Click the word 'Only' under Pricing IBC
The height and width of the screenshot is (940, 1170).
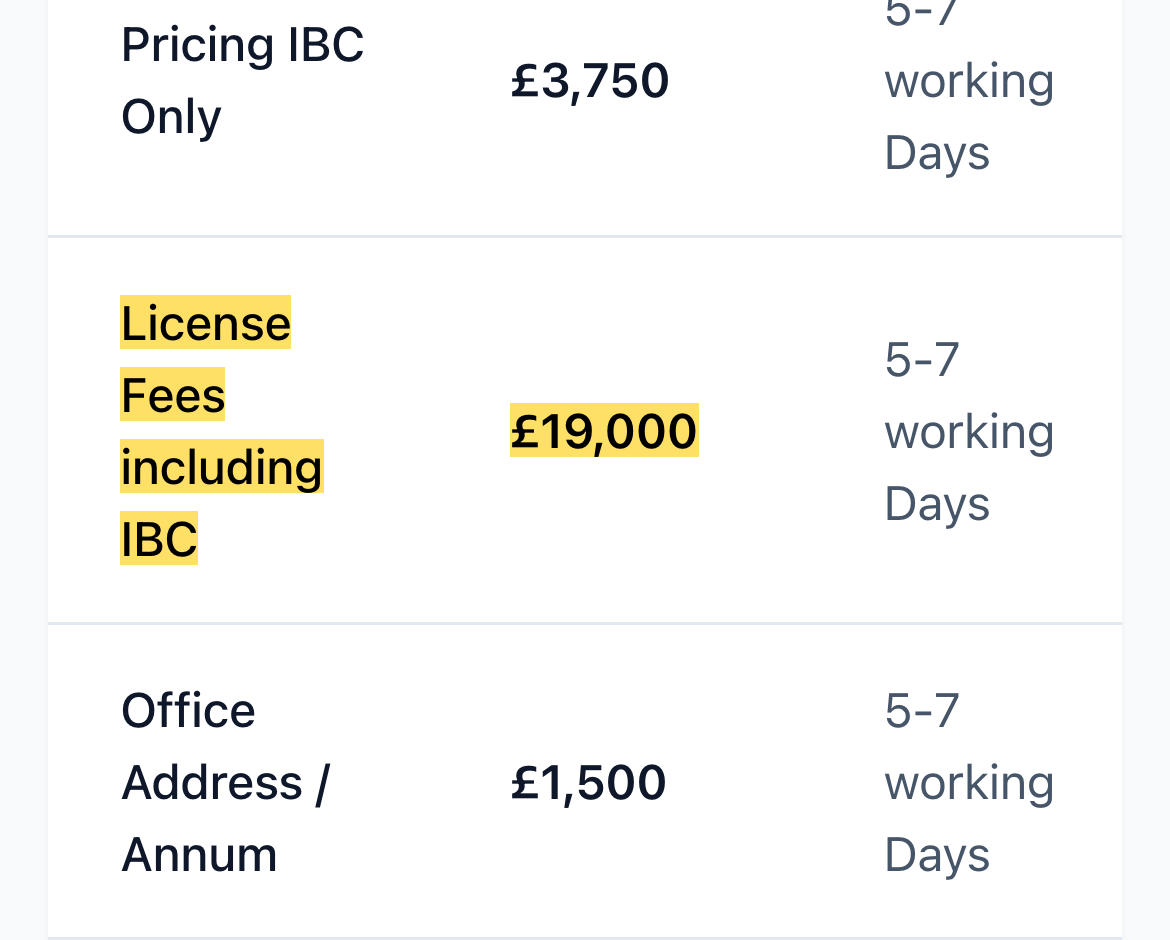pos(171,118)
